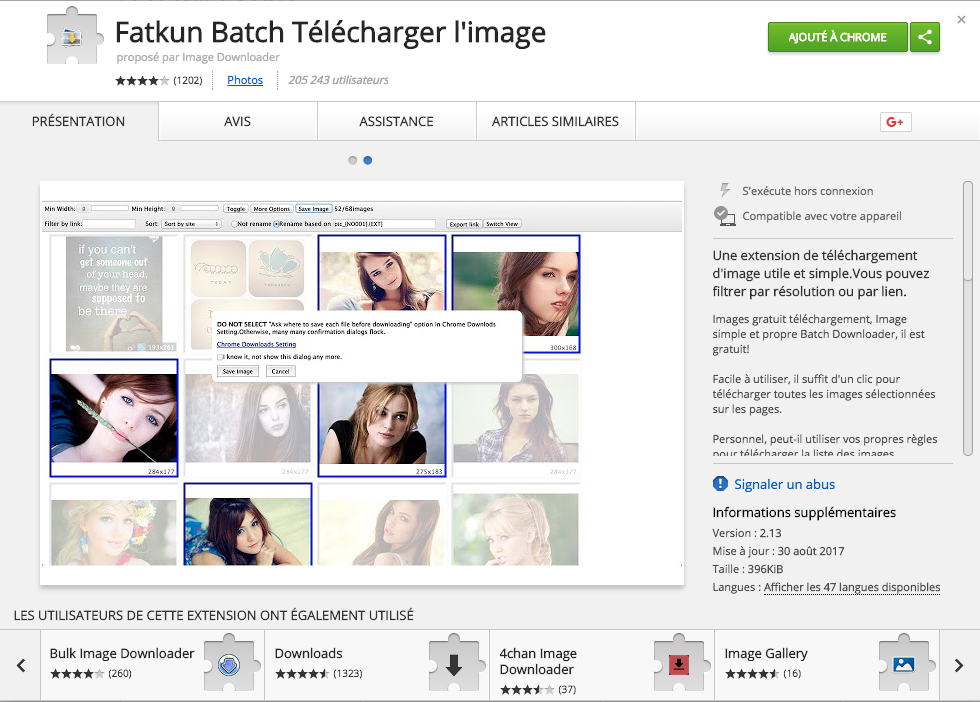Switch to the AVIS tab
Viewport: 980px width, 702px height.
238,121
